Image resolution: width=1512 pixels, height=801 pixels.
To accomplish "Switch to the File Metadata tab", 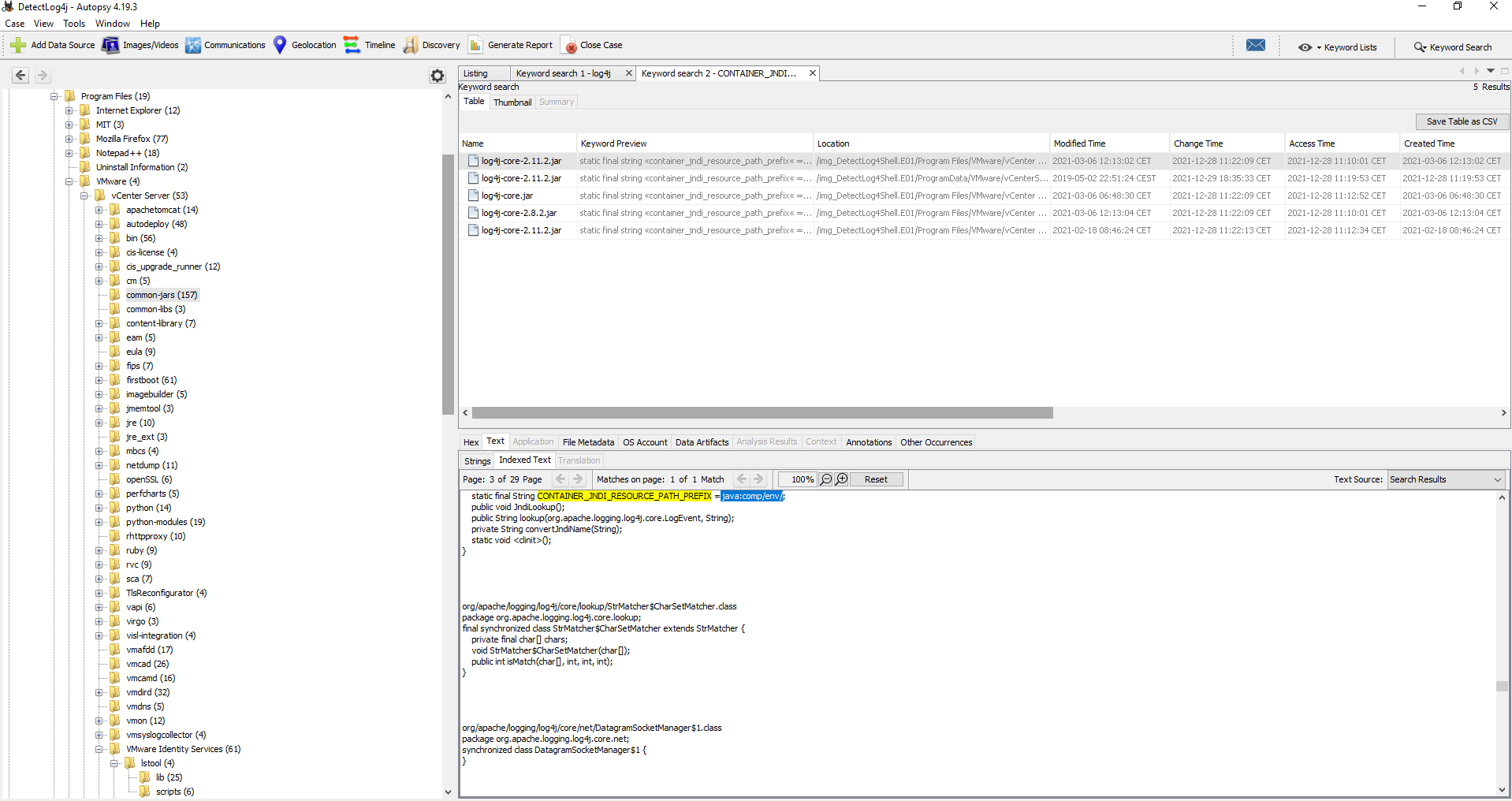I will pyautogui.click(x=587, y=442).
